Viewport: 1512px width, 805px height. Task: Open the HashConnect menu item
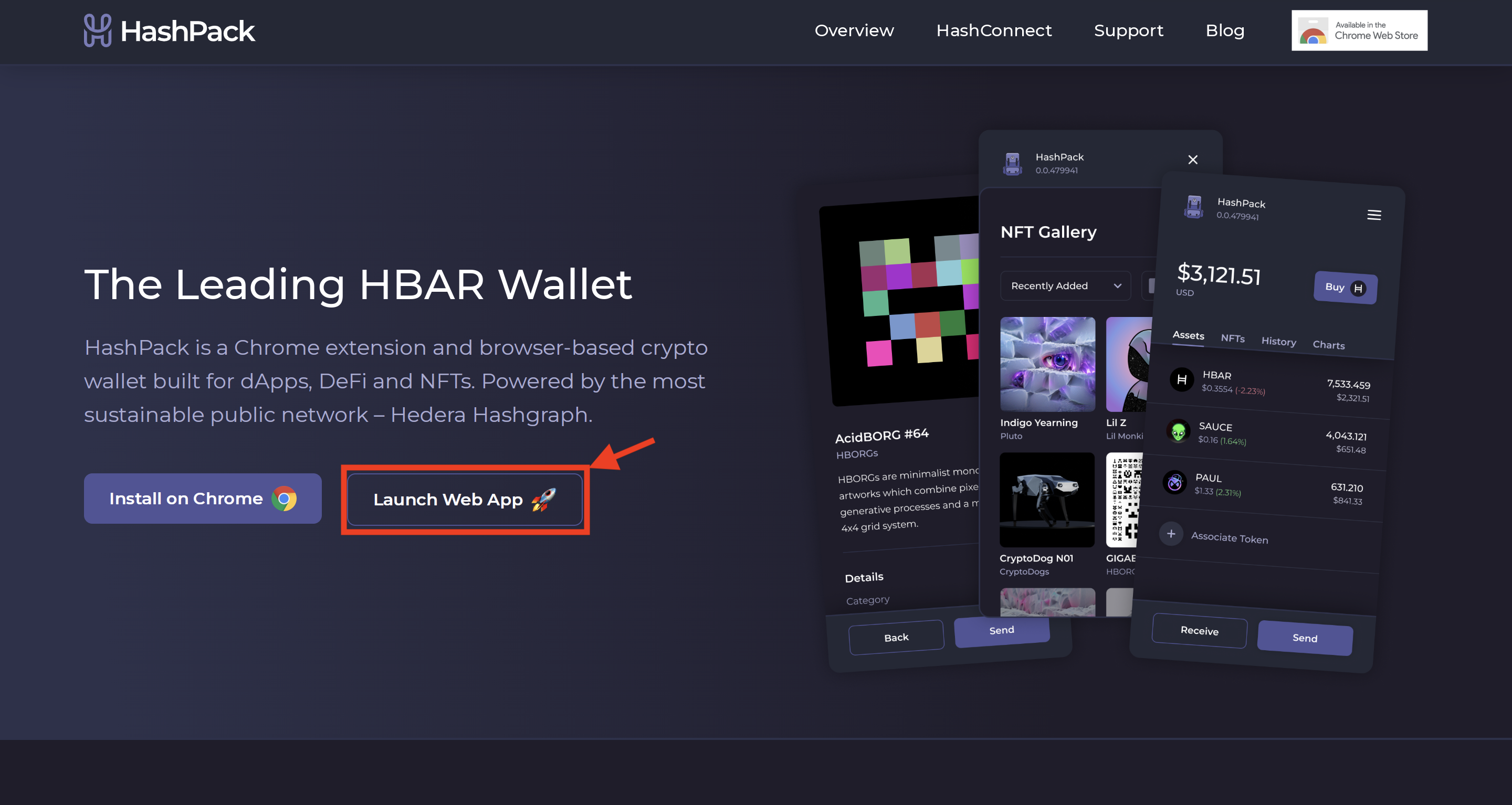point(993,30)
